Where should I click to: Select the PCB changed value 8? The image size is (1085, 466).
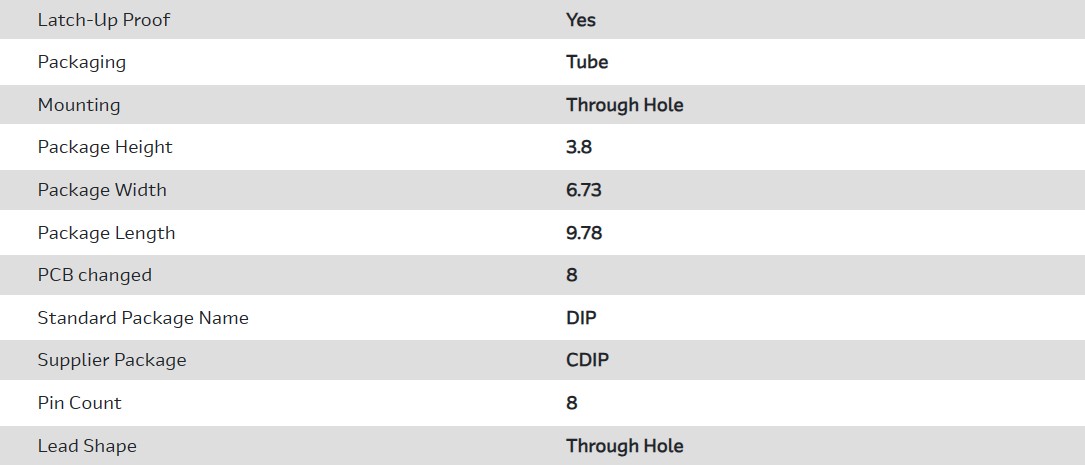tap(572, 275)
